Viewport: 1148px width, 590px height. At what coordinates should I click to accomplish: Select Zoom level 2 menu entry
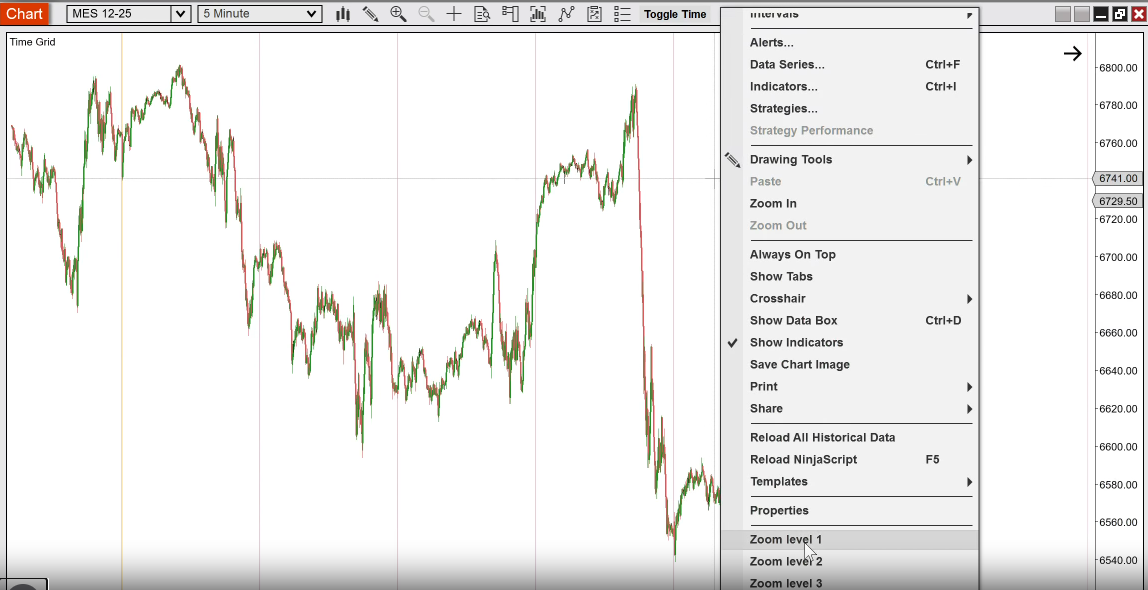point(849,561)
